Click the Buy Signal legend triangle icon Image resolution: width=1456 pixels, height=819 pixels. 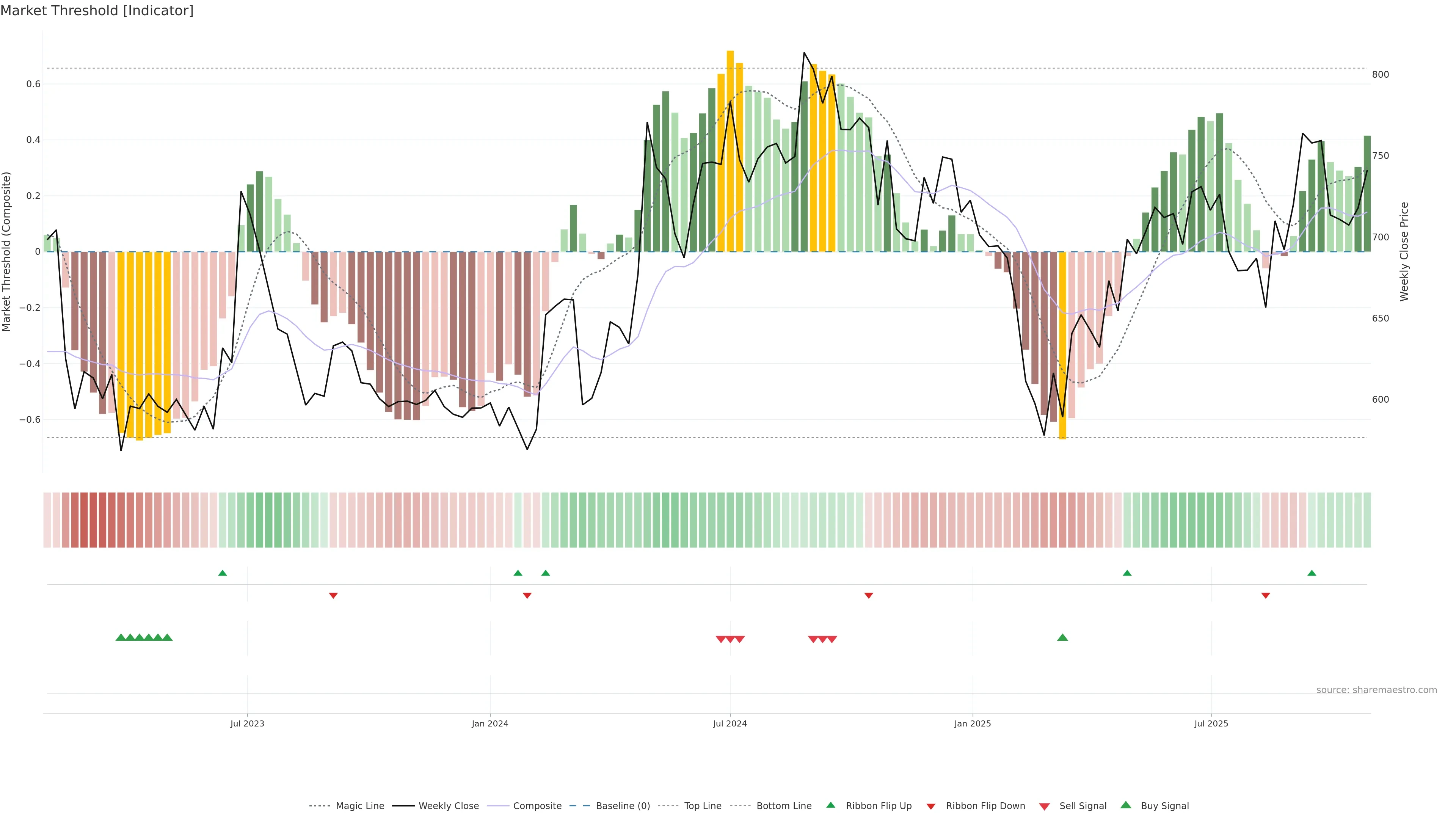tap(1125, 805)
